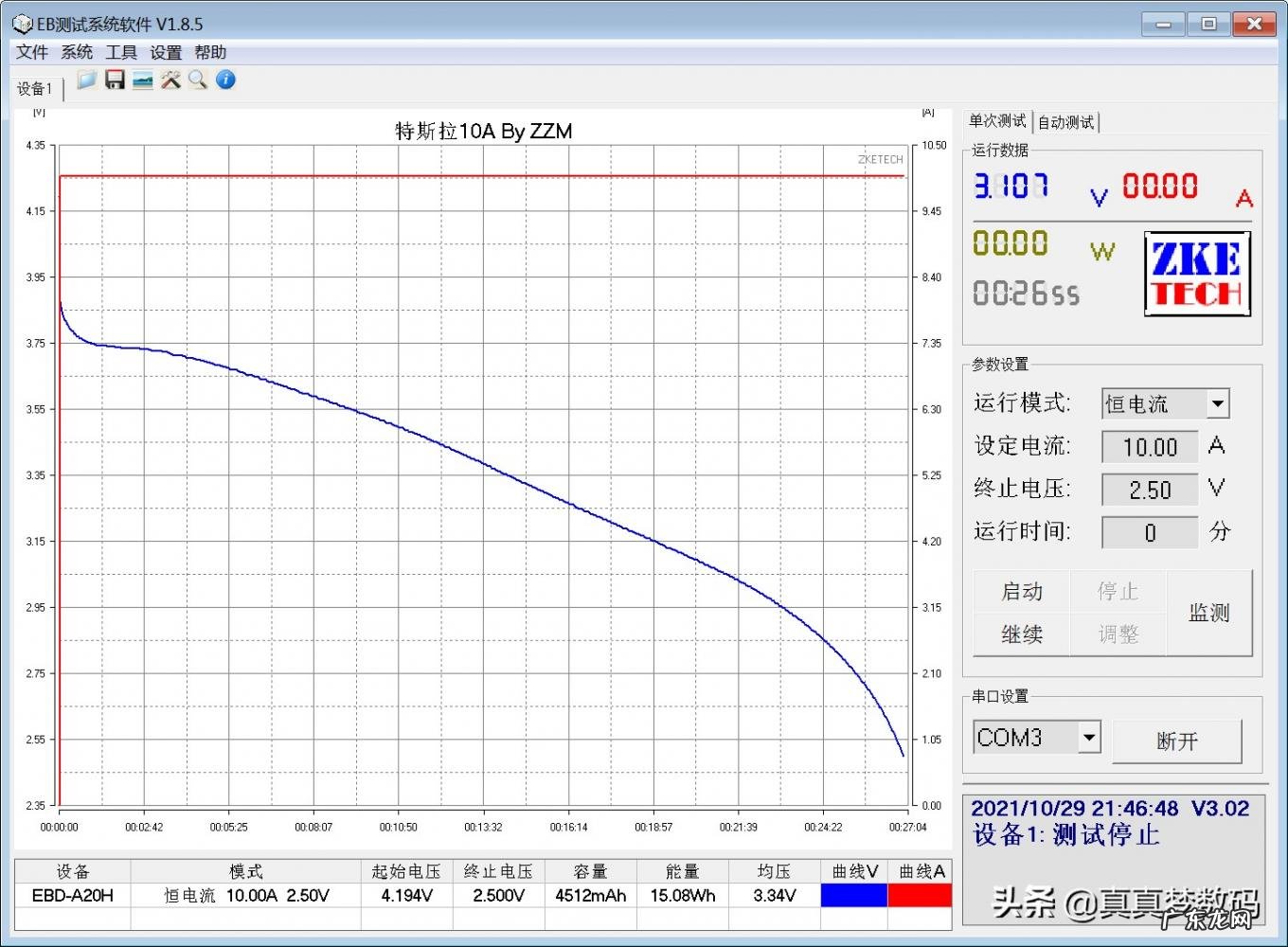Image resolution: width=1288 pixels, height=947 pixels.
Task: Click the landscape picture toolbar icon
Action: pos(143,80)
